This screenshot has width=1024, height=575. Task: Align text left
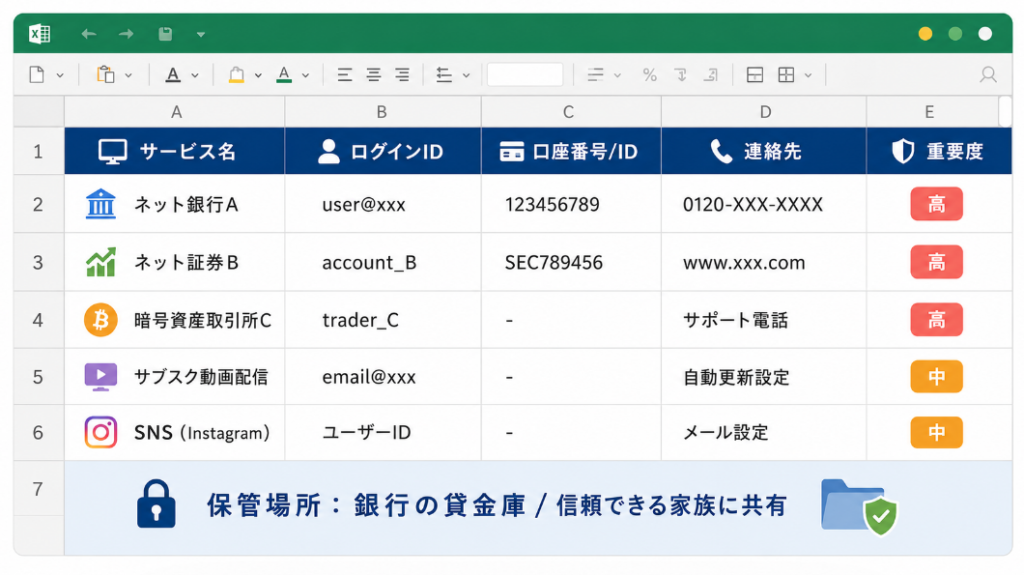pos(345,75)
